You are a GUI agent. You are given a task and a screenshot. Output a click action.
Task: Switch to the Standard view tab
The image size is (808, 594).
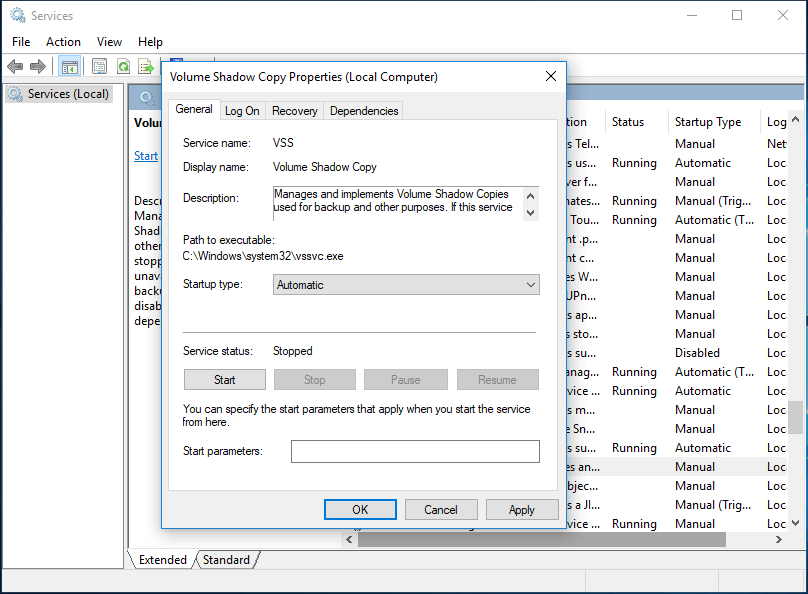[226, 559]
